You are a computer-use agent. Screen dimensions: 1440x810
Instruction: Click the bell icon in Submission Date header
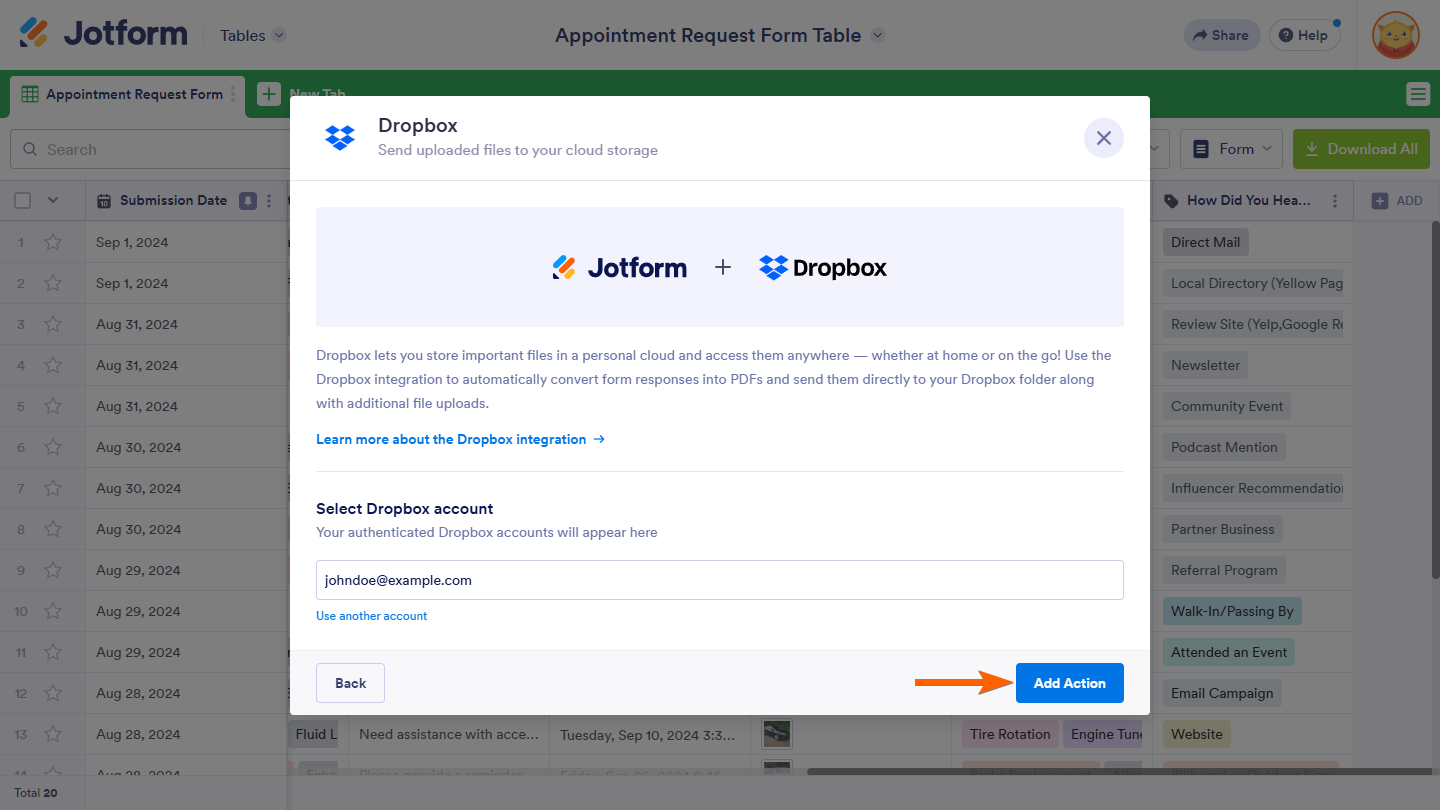(x=248, y=201)
